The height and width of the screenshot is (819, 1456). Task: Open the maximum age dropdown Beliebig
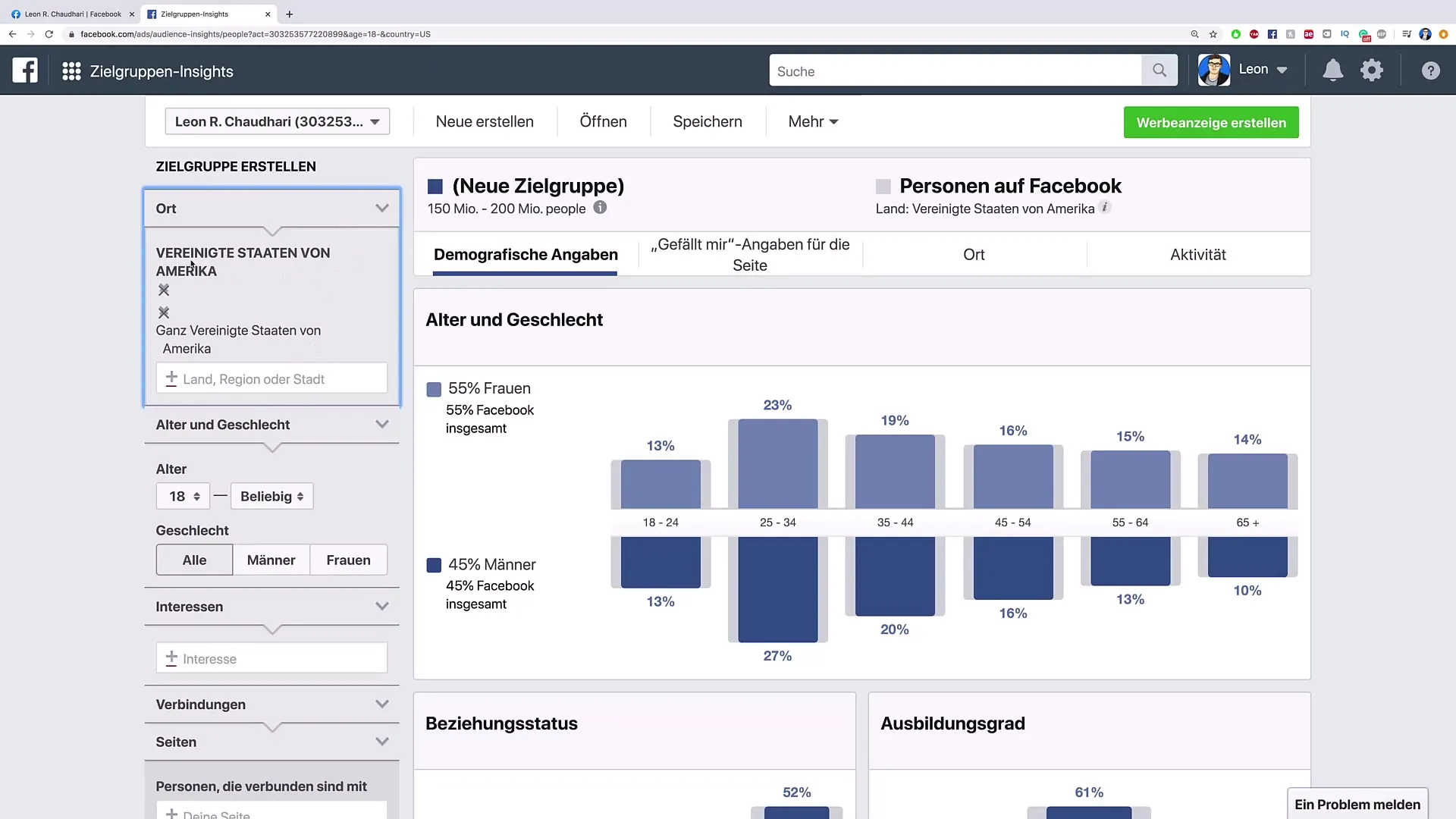(x=271, y=496)
